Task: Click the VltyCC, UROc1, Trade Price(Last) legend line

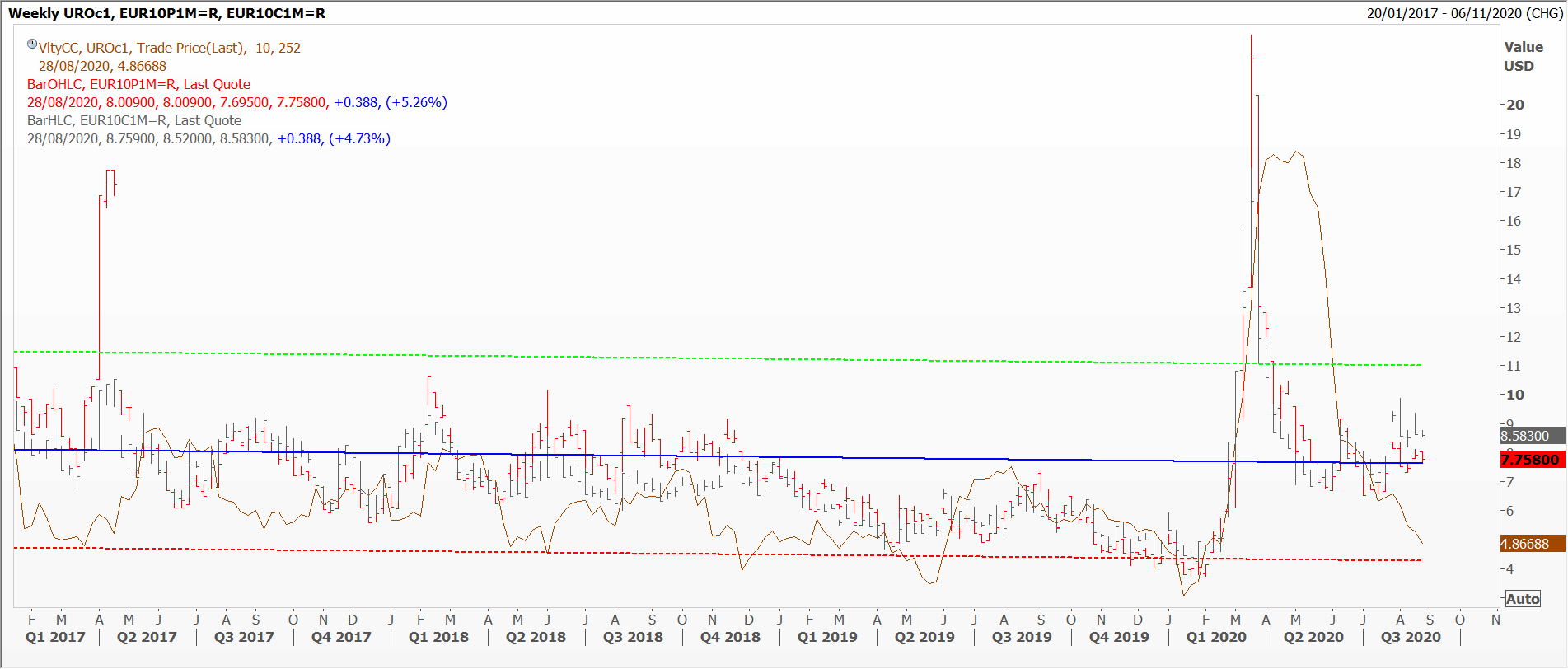Action: point(170,48)
